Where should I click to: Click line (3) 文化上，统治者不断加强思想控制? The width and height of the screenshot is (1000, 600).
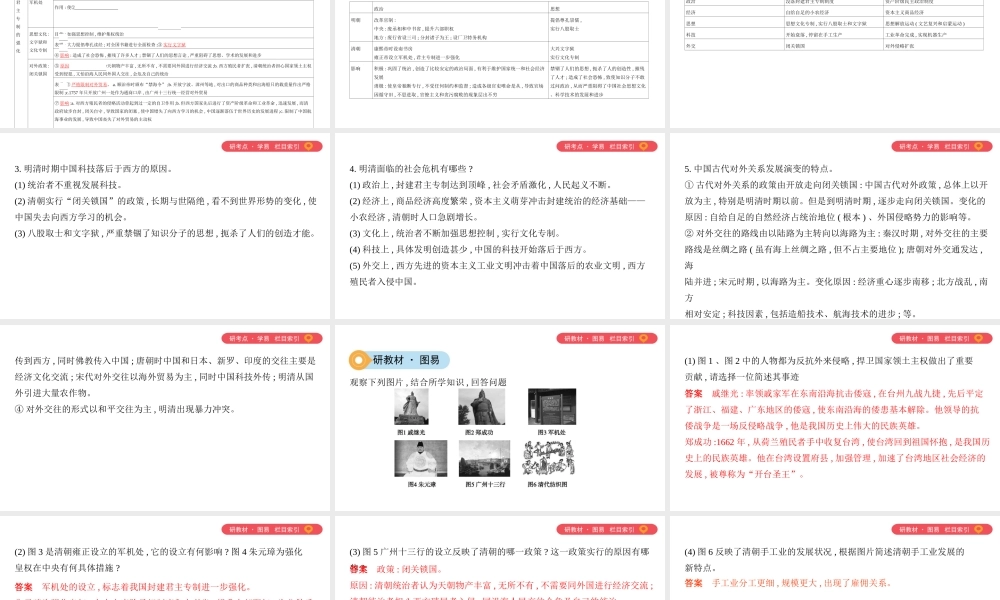(455, 233)
